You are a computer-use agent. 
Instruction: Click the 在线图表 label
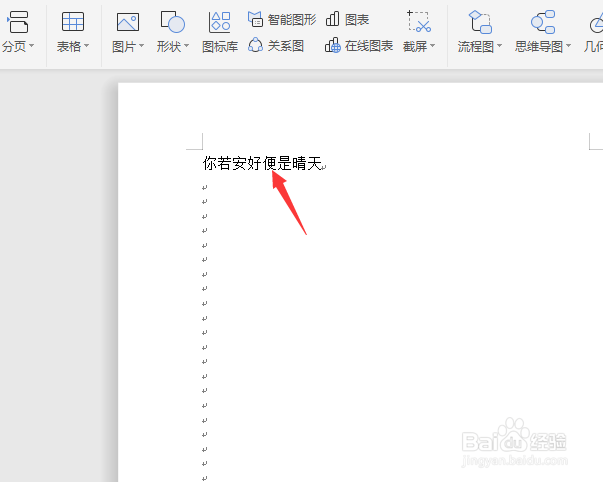click(x=369, y=46)
